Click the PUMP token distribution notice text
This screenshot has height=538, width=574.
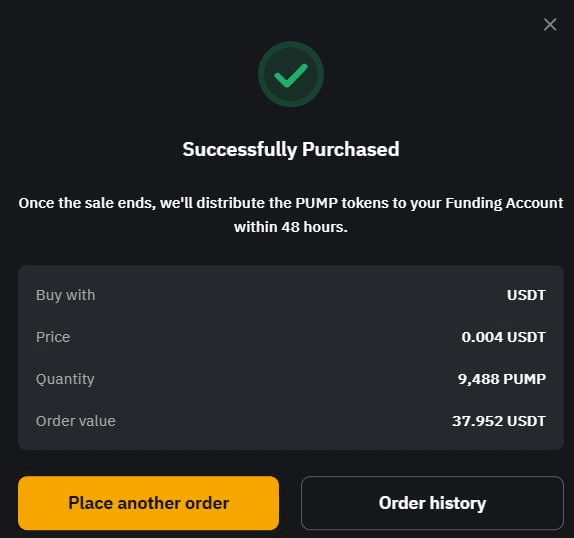[x=291, y=215]
